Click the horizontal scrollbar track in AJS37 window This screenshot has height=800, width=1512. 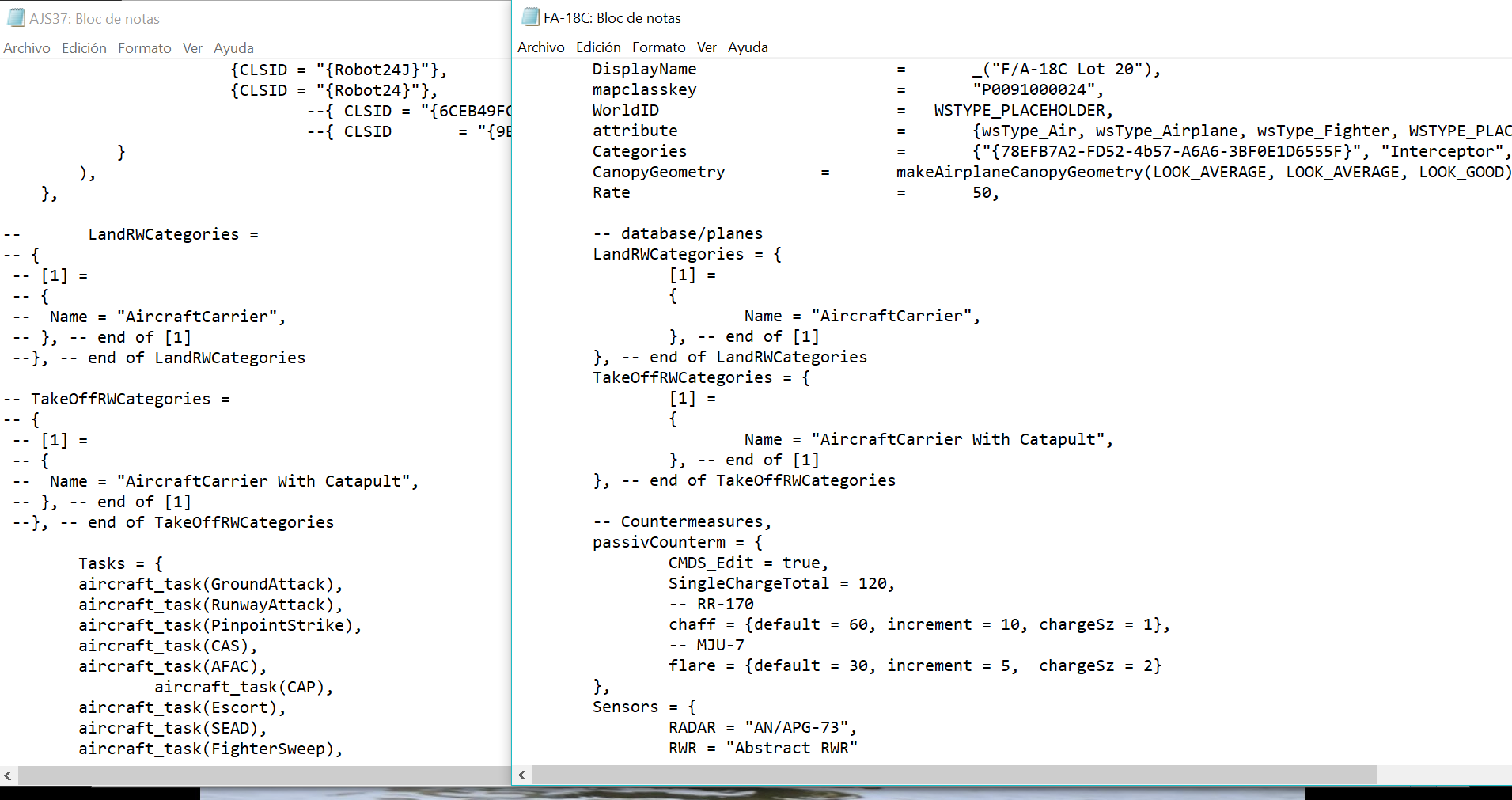pos(264,775)
